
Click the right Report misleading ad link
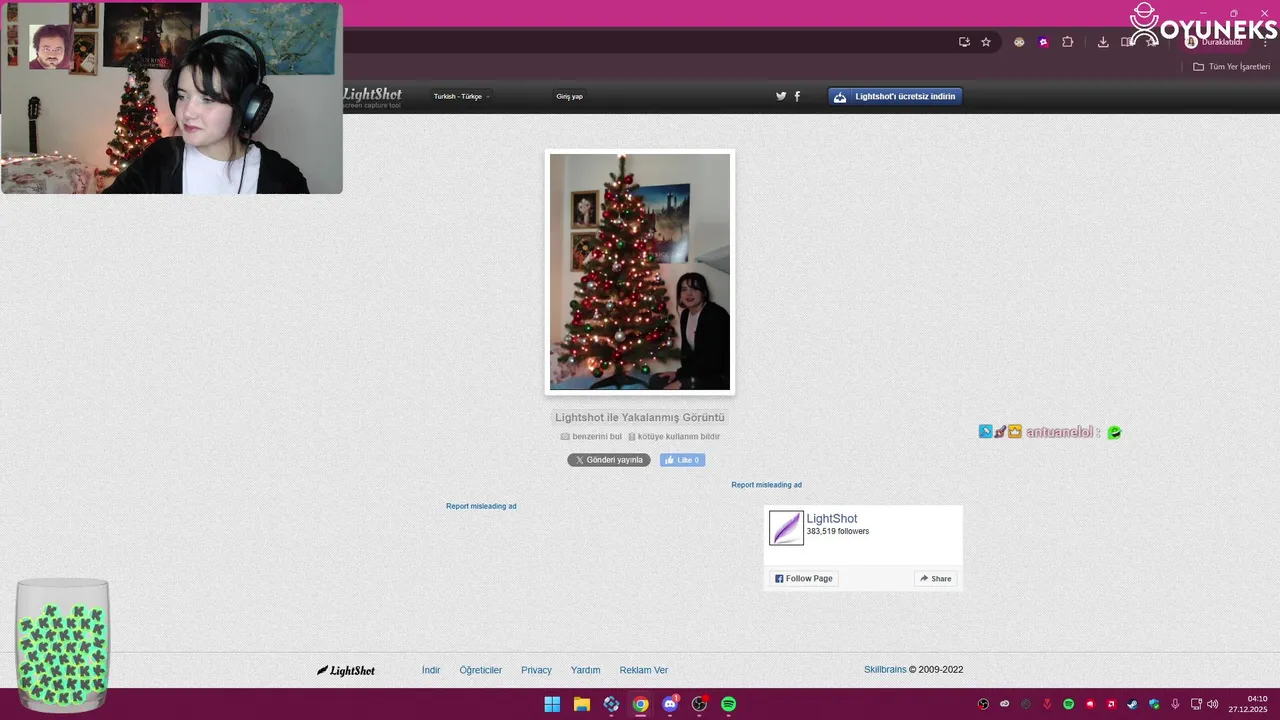pyautogui.click(x=766, y=485)
